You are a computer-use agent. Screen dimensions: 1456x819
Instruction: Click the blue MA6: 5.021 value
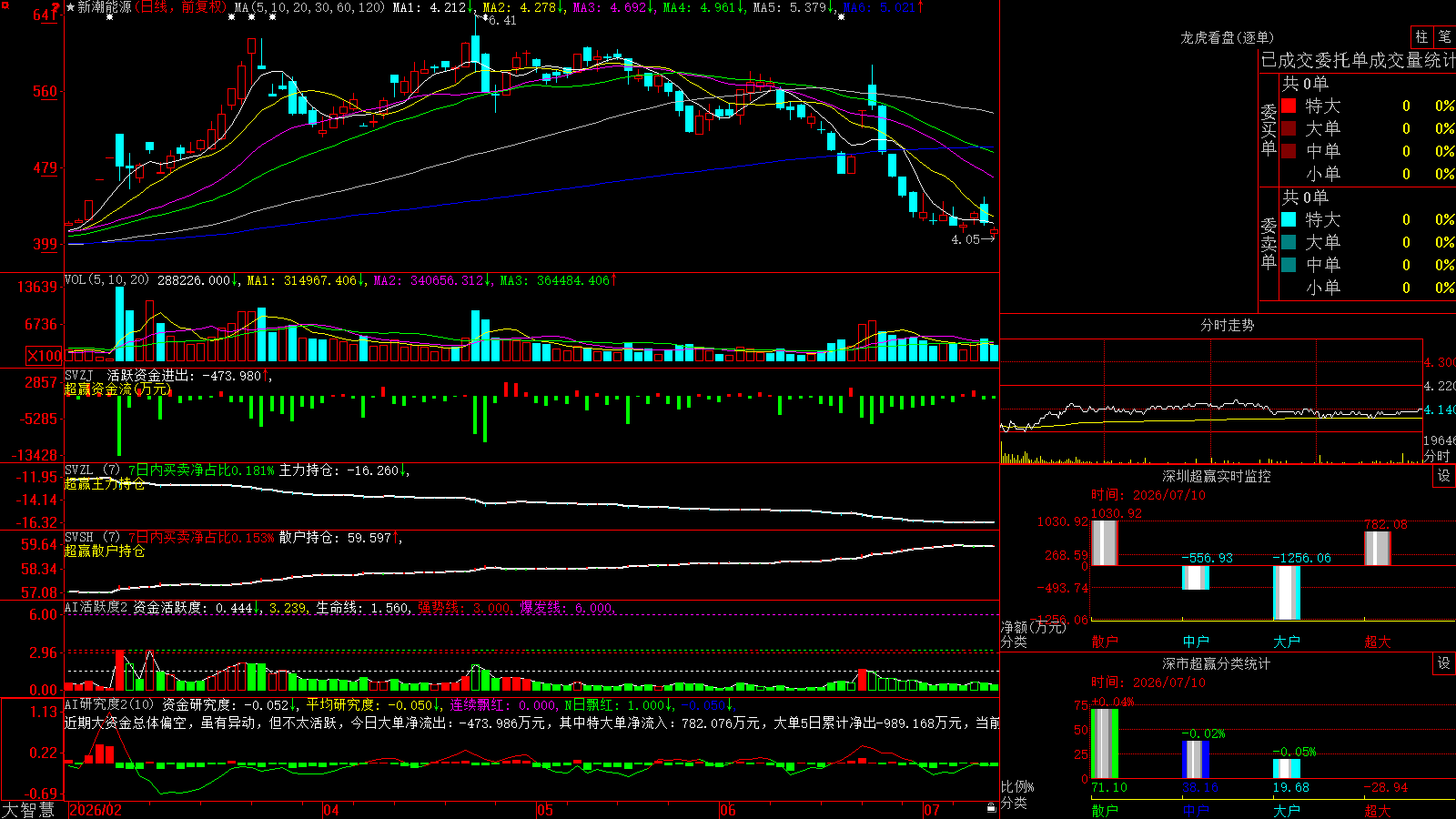point(881,7)
